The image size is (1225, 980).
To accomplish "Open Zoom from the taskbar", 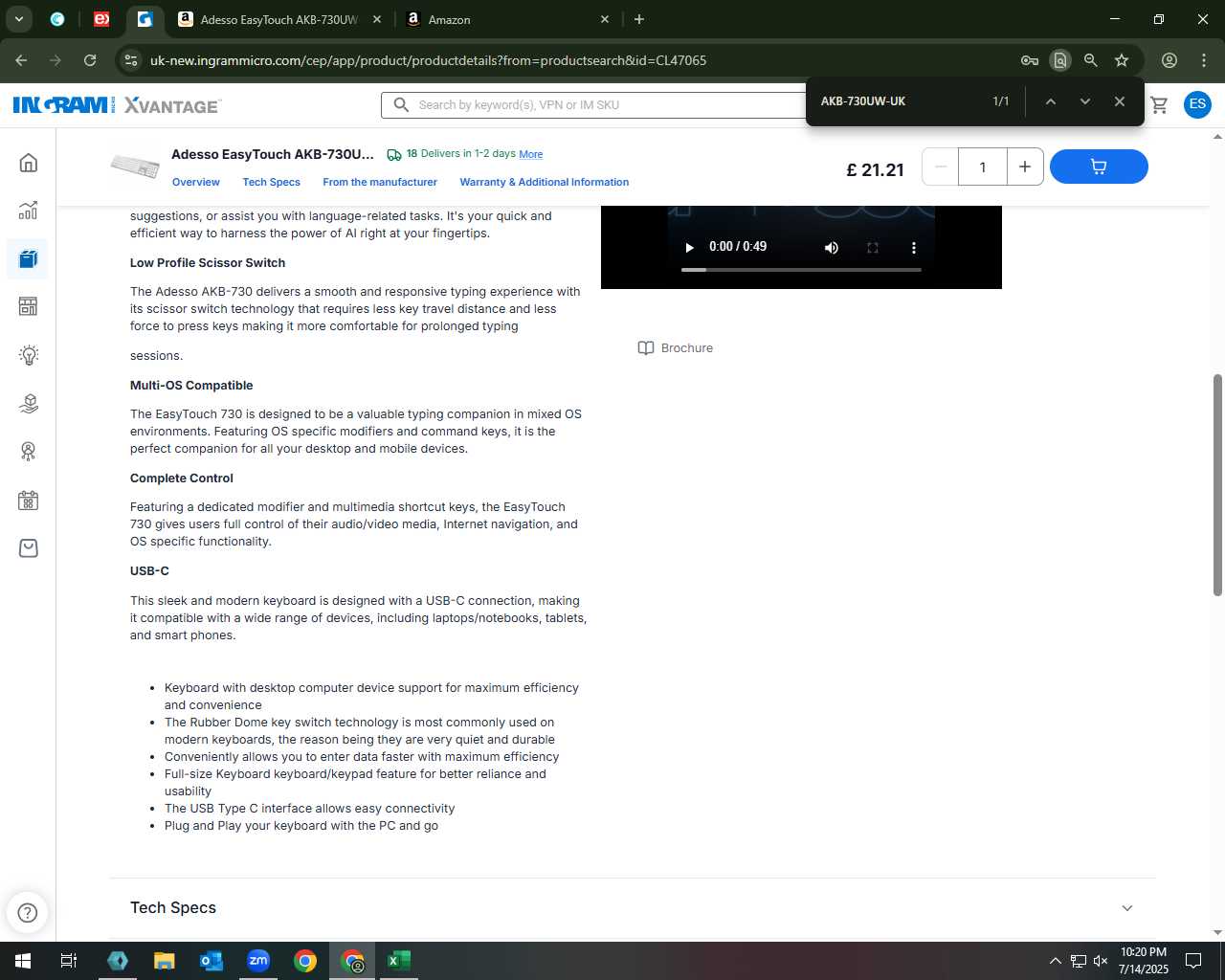I will tap(258, 961).
